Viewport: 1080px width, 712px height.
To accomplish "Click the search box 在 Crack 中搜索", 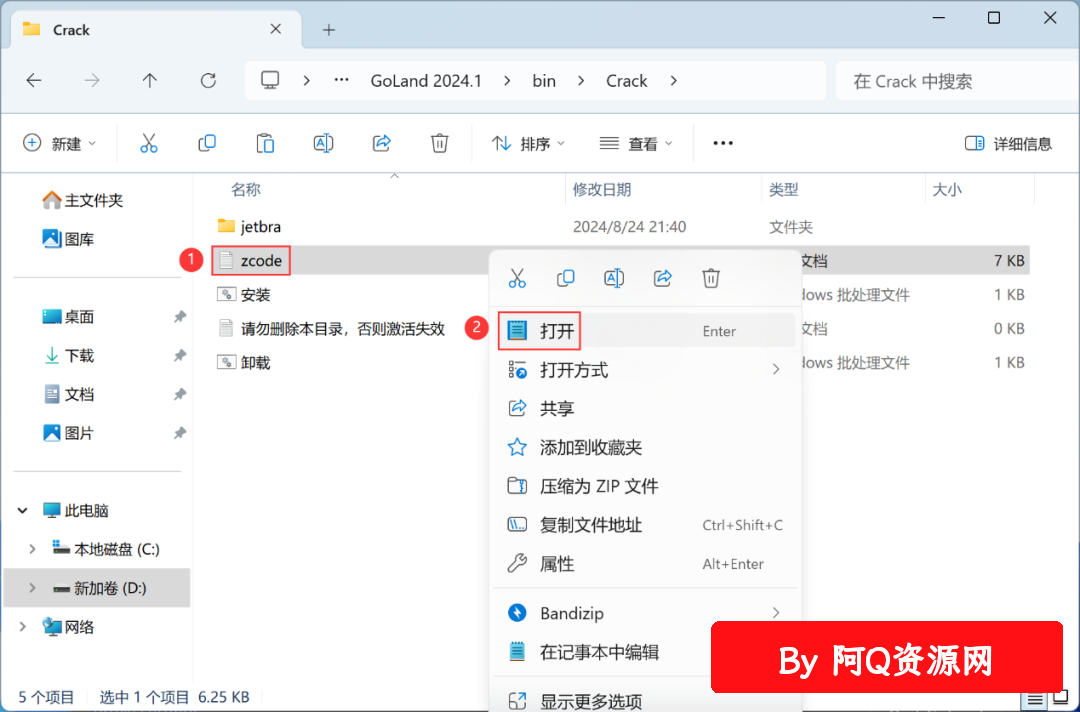I will tap(957, 81).
